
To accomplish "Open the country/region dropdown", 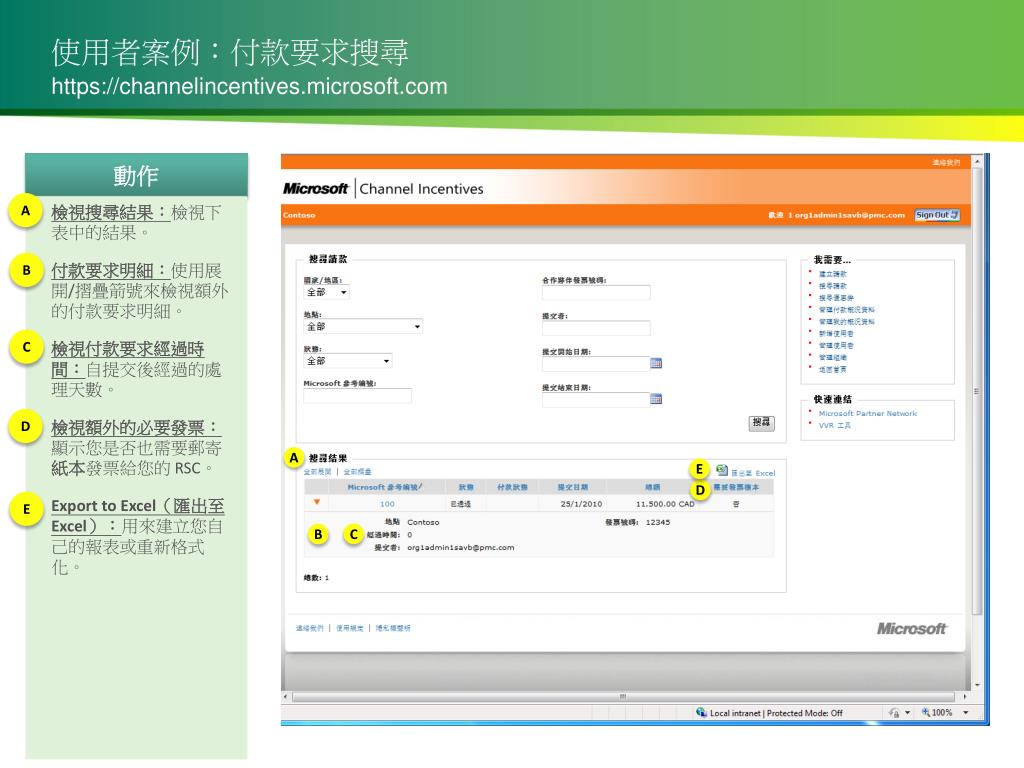I will point(327,293).
